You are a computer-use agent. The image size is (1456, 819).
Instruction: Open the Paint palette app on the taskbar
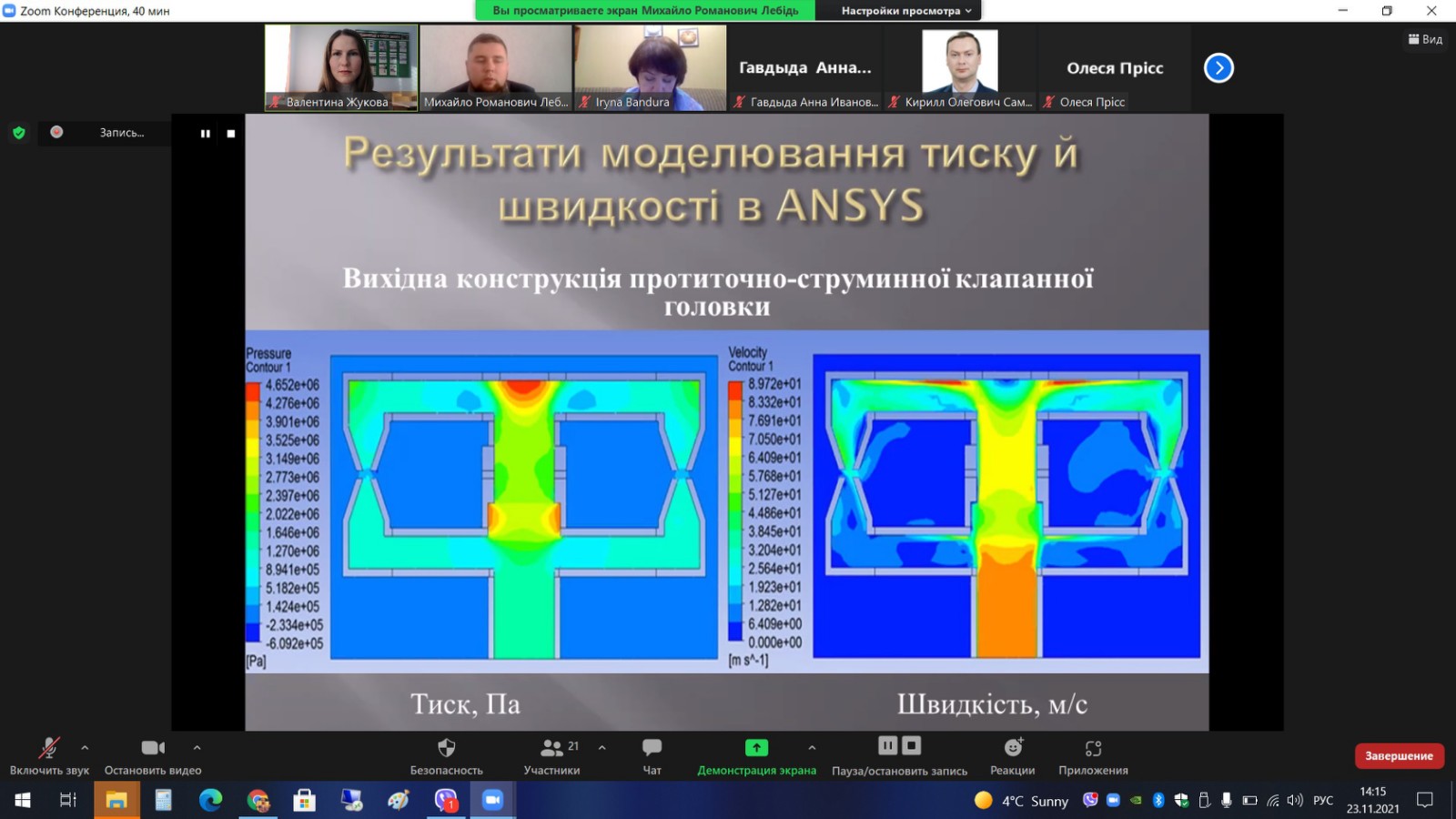(399, 801)
